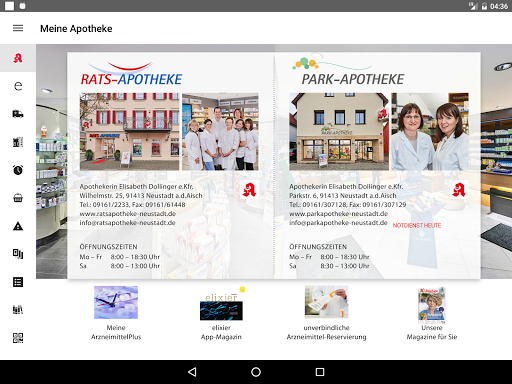Tap Rats-Apotheke 'Sa 8:00 – 13:00 Uhr' hours

click(x=119, y=266)
